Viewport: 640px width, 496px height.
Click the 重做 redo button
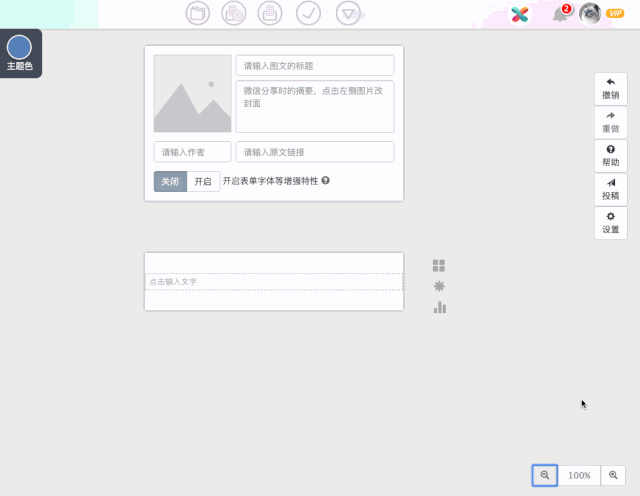coord(611,122)
